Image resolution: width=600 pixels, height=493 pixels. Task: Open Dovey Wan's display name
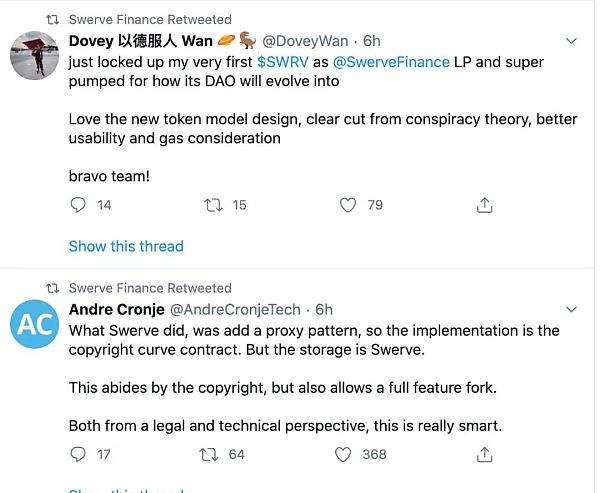click(140, 41)
